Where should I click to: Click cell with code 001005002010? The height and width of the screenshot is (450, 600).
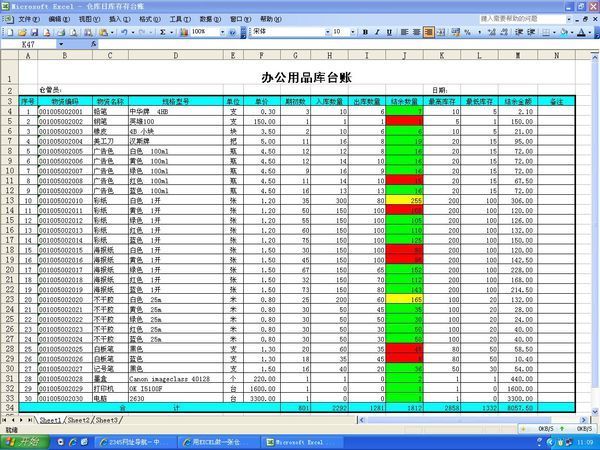click(x=65, y=200)
